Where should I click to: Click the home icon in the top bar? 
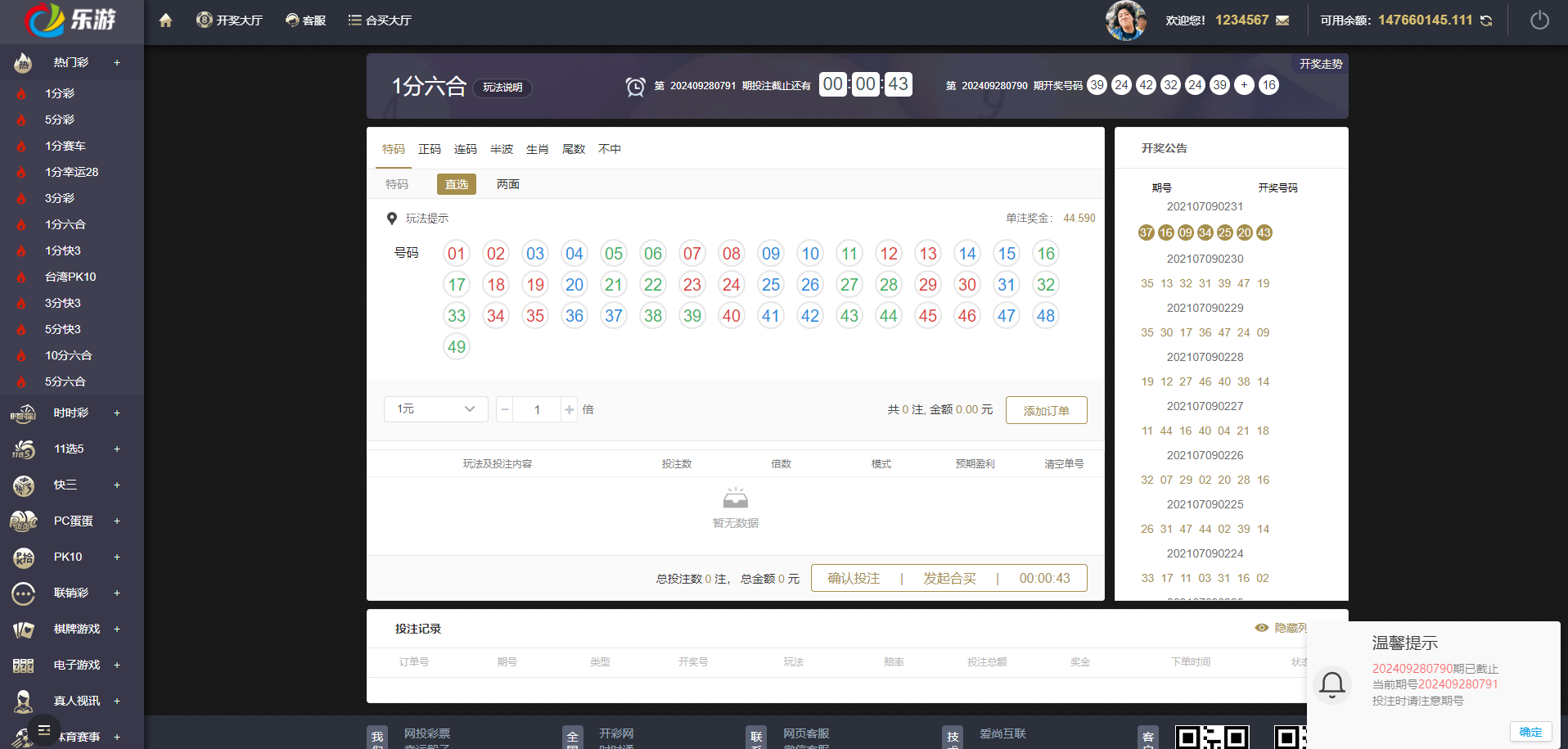tap(165, 20)
